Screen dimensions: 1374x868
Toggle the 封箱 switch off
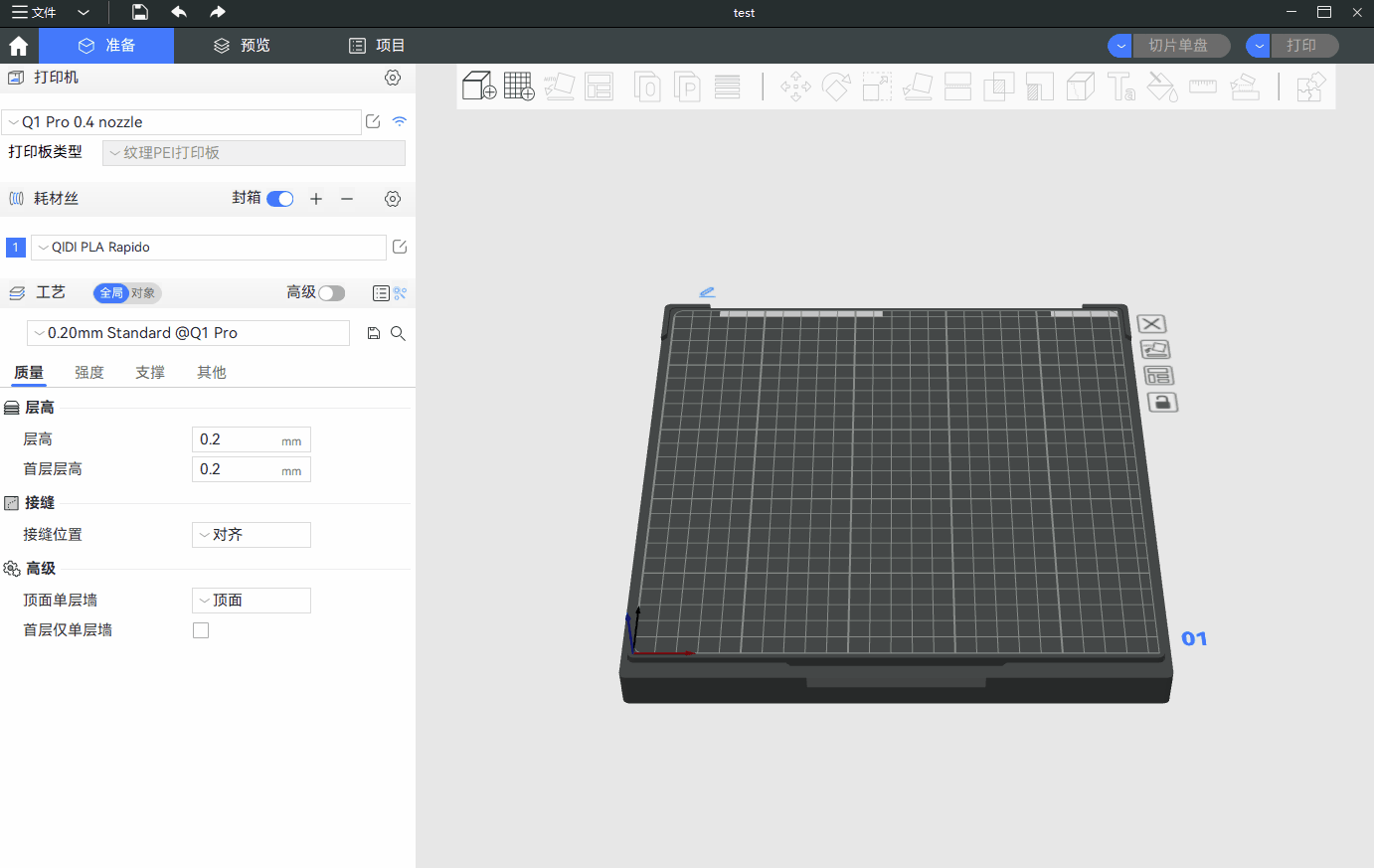[280, 199]
